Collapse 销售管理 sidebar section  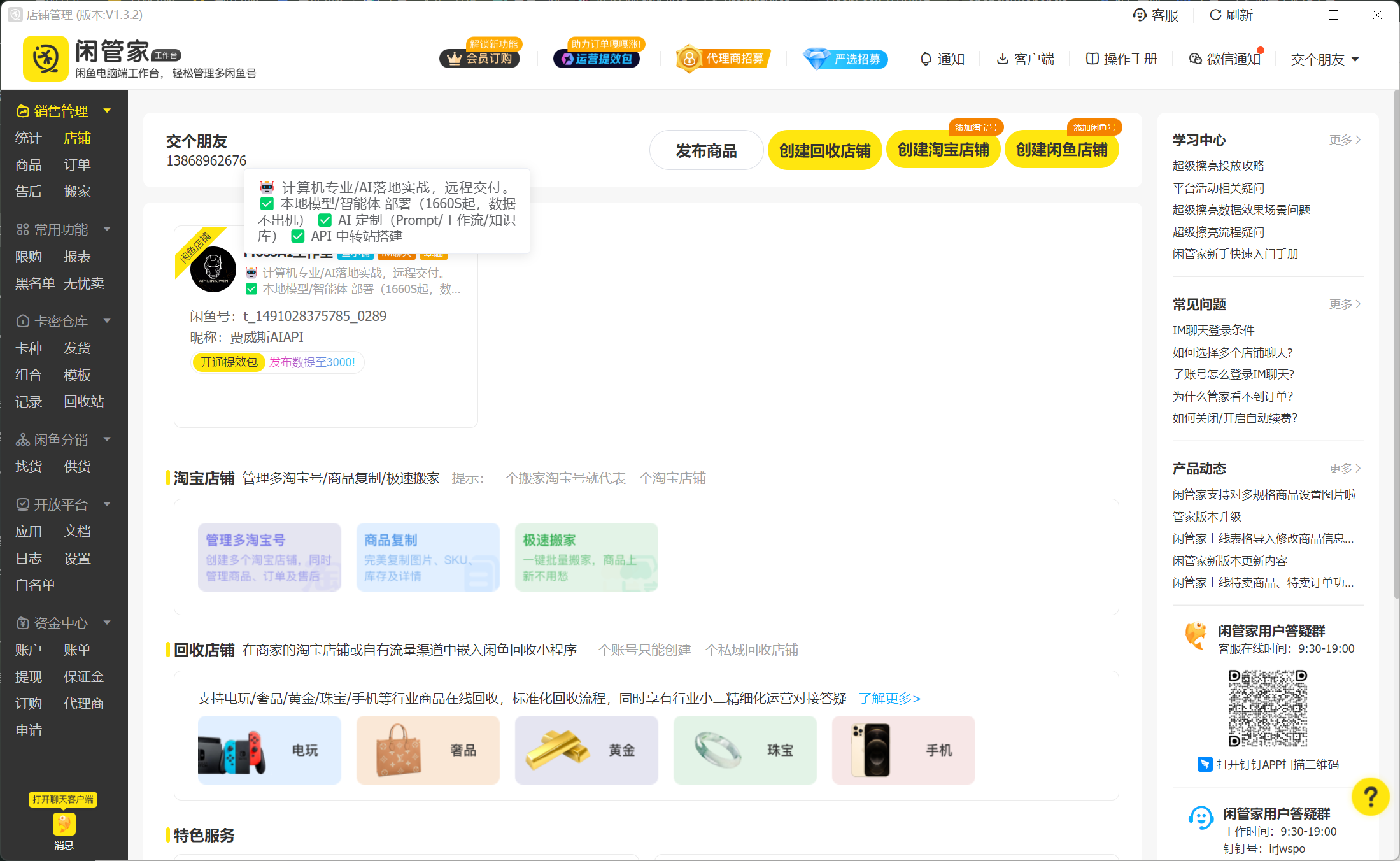107,111
